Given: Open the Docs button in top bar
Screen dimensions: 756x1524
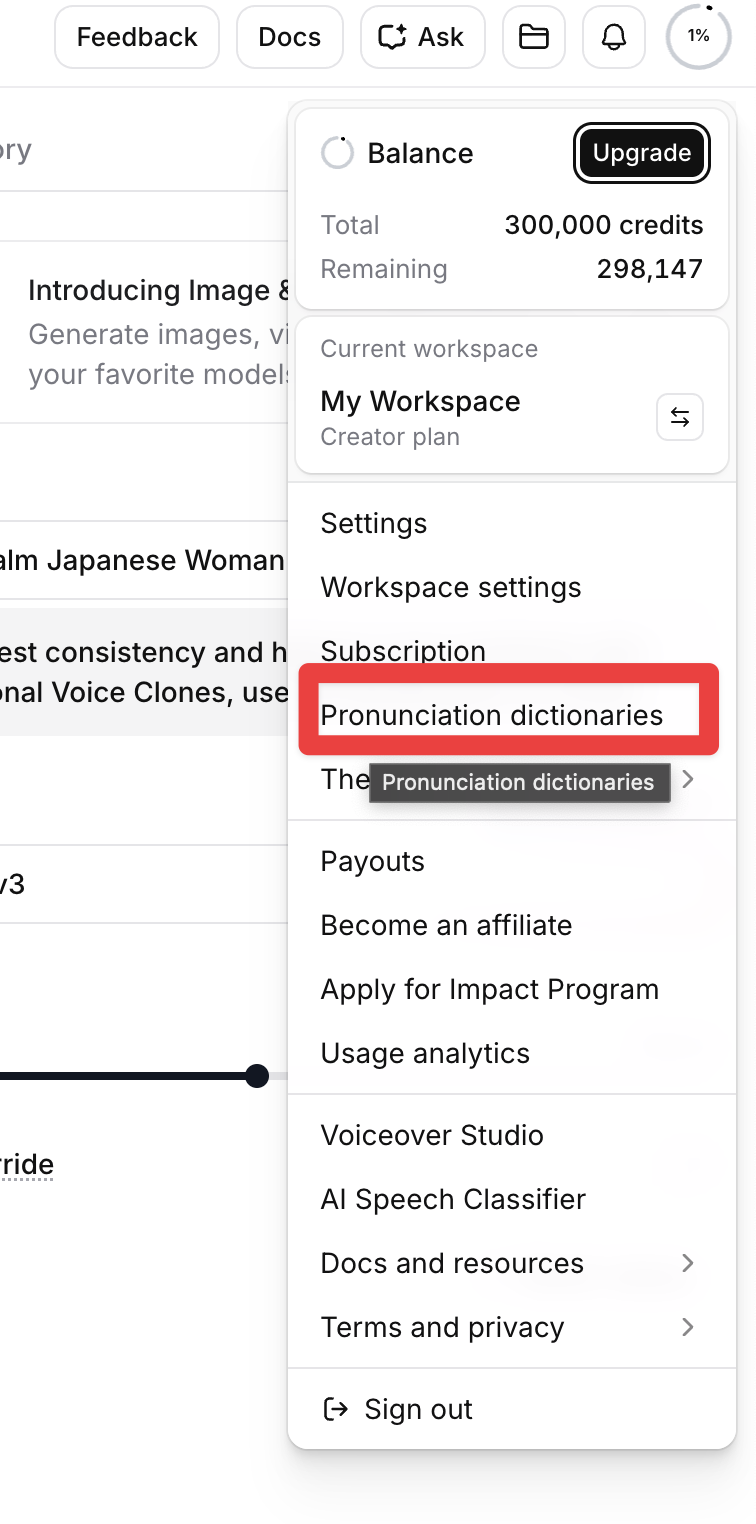Looking at the screenshot, I should point(290,38).
